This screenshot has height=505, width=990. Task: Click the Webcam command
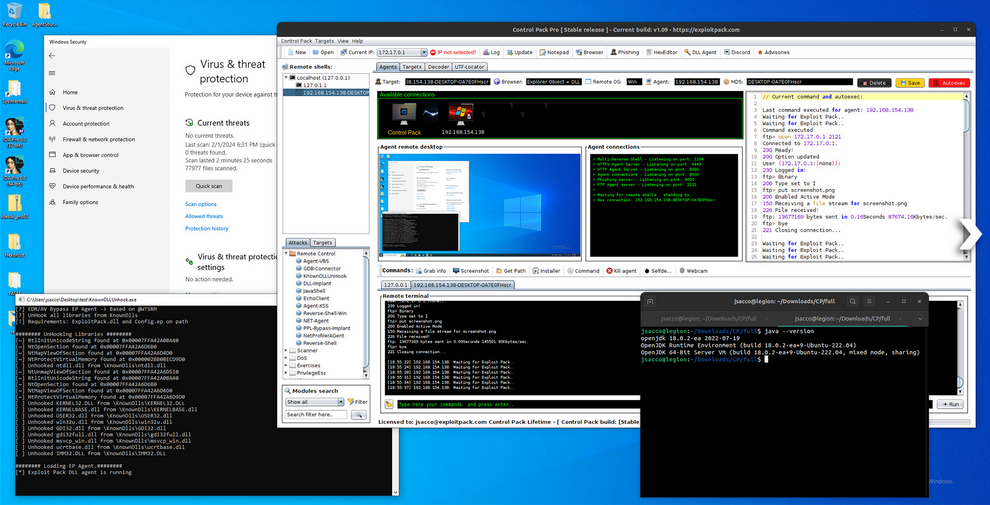[x=693, y=270]
